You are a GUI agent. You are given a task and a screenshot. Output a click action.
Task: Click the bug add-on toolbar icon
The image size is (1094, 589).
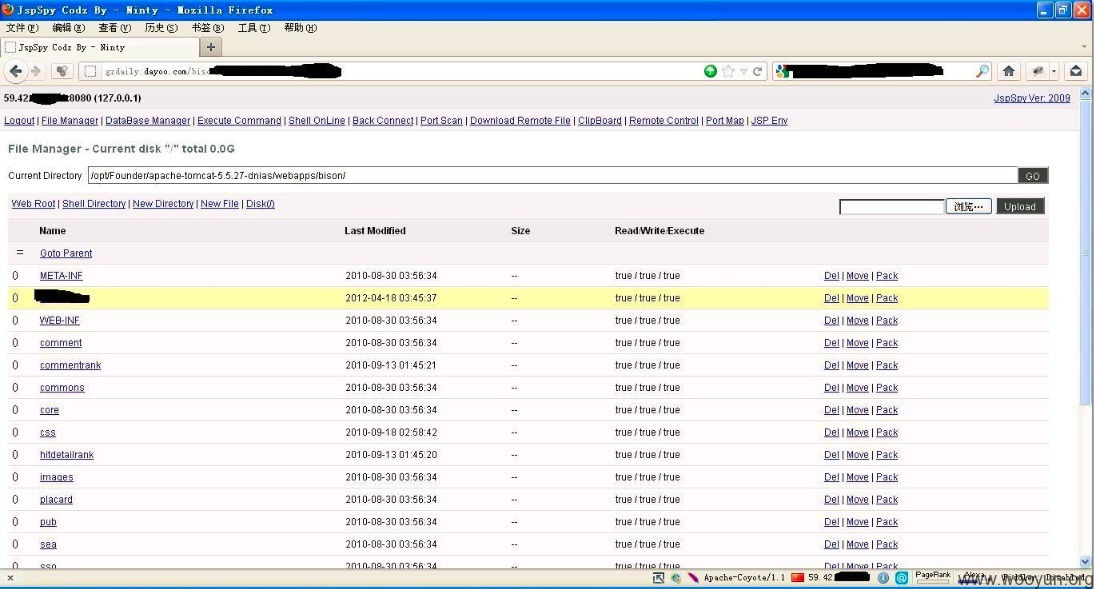pos(1038,71)
